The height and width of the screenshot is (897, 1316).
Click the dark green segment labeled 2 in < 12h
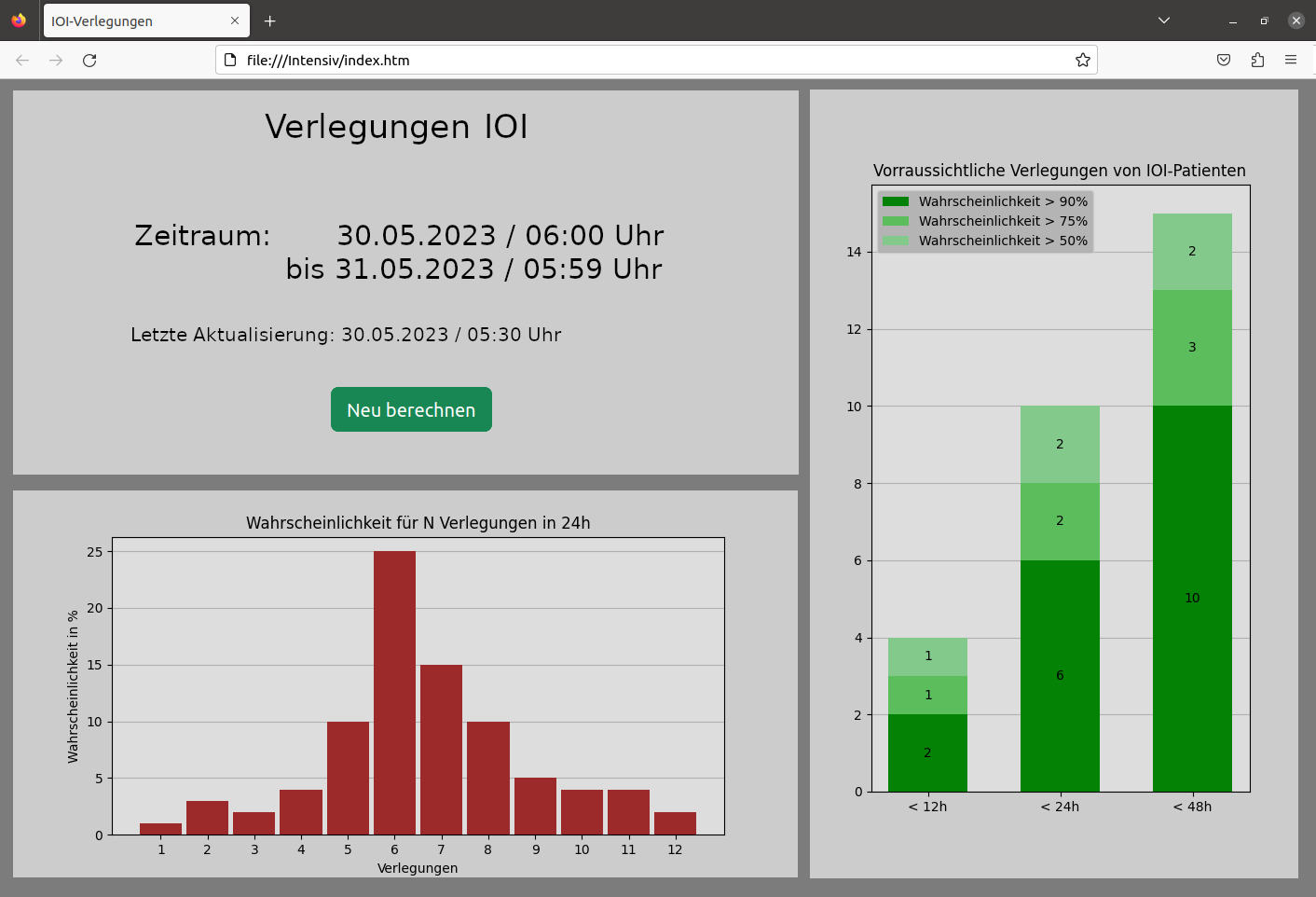927,753
